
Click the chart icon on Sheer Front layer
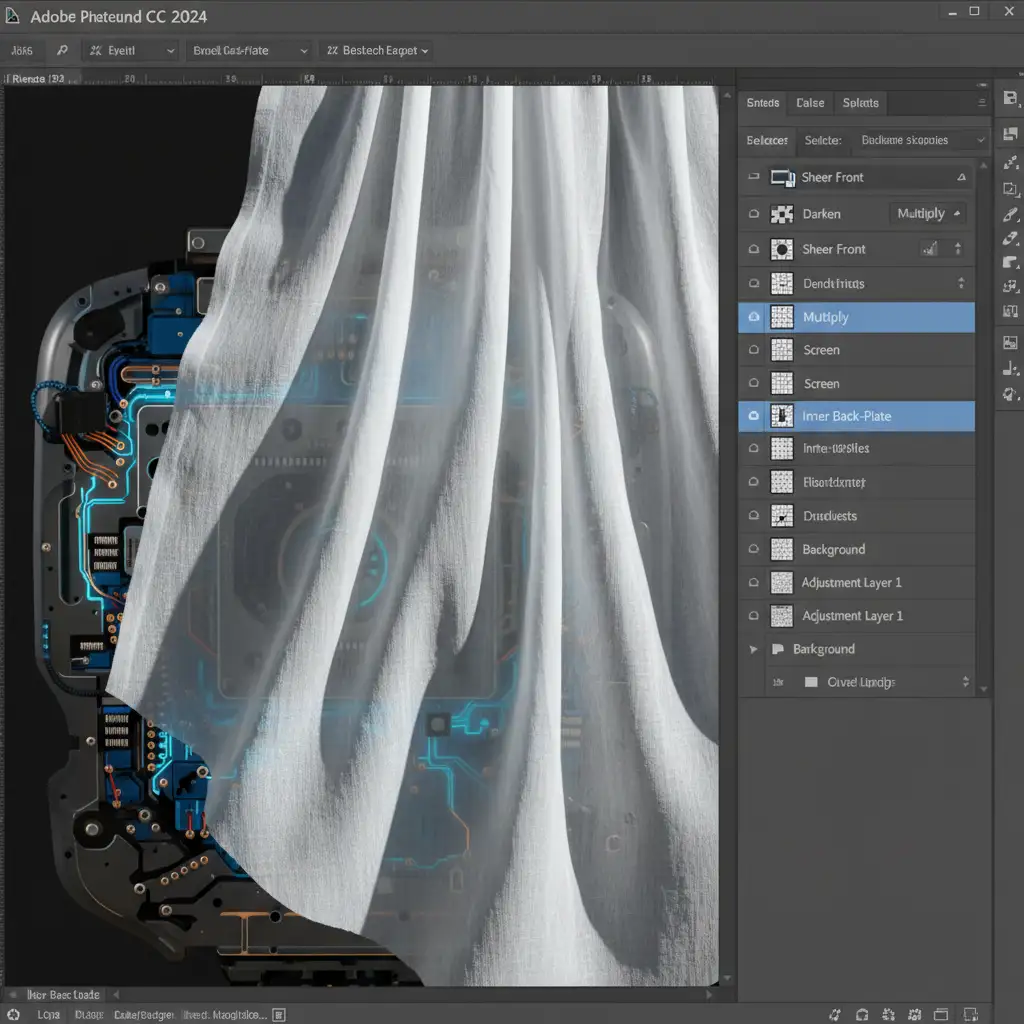click(930, 249)
